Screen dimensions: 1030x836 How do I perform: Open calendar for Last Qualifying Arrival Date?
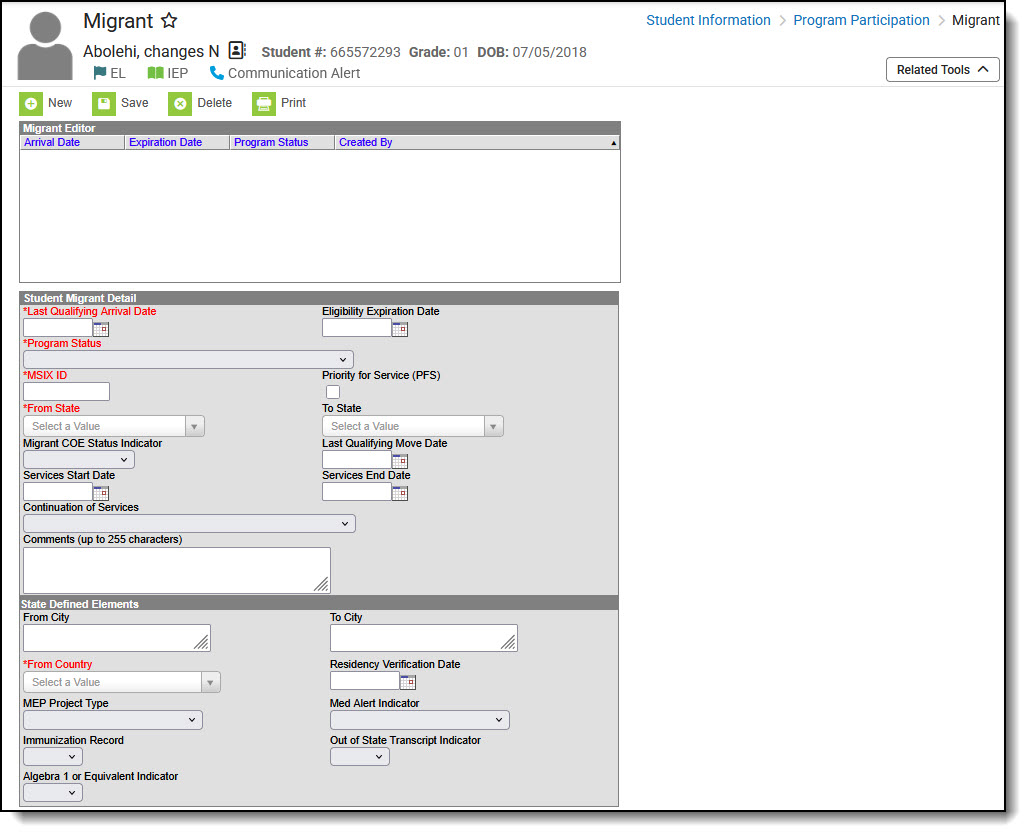(101, 329)
